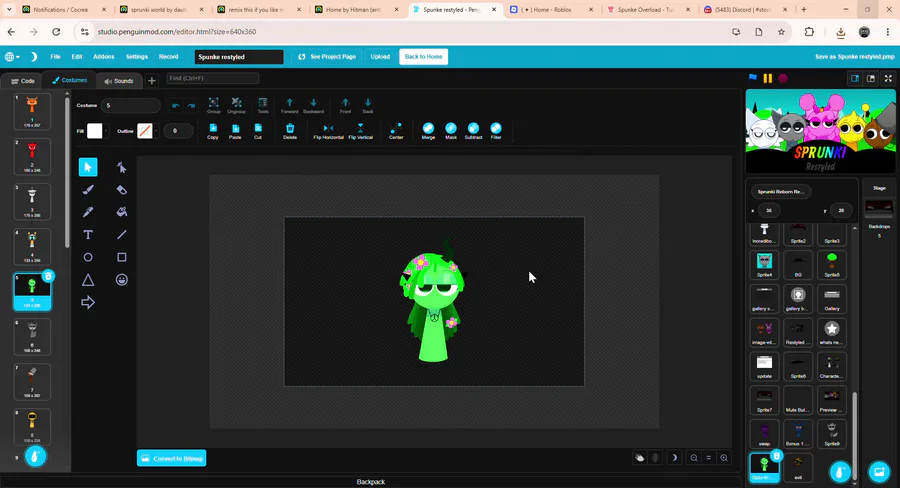
Task: Flip the selection Horizontal
Action: pyautogui.click(x=328, y=131)
